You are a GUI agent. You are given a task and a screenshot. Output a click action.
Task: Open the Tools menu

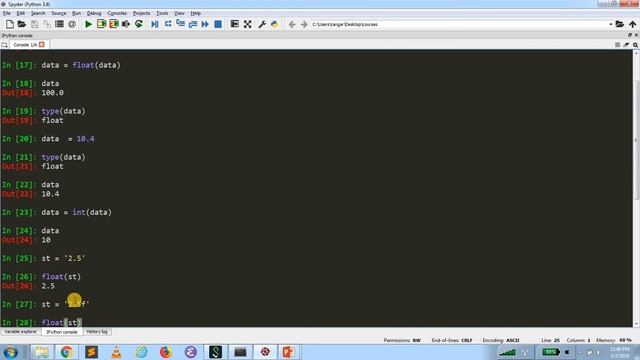162,13
